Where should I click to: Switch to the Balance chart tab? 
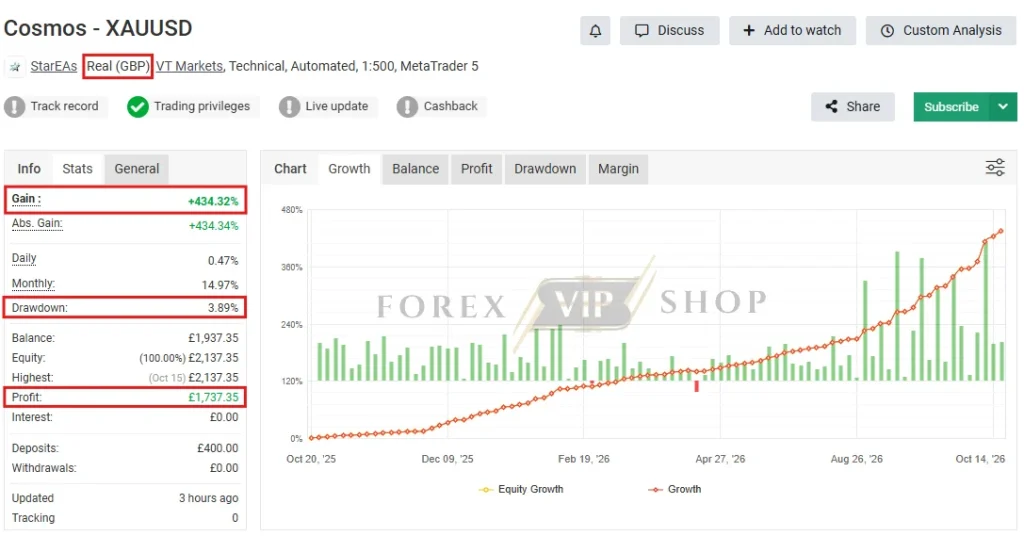[415, 168]
